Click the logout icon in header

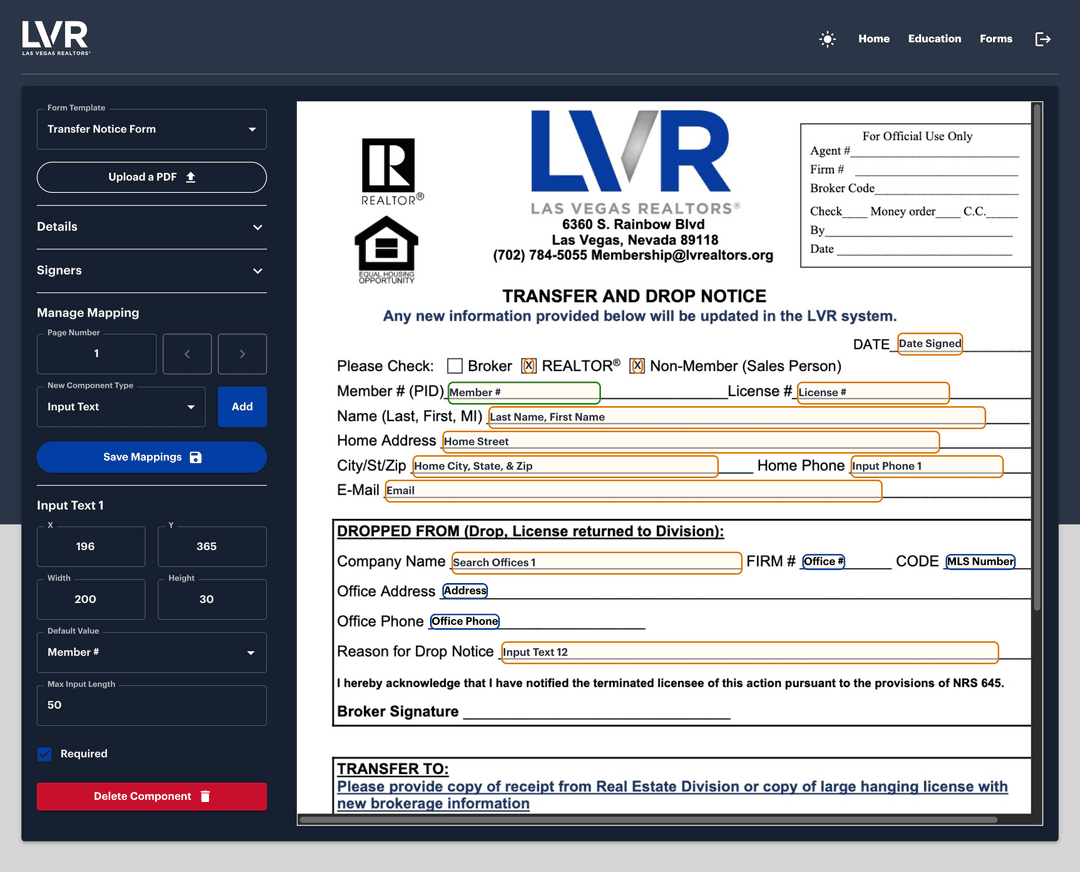(1043, 39)
